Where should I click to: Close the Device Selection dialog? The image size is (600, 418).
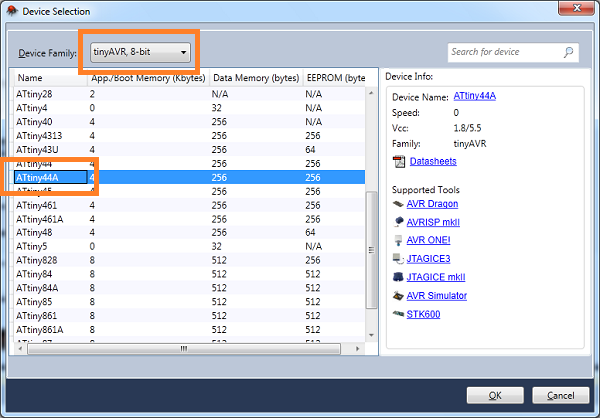(577, 8)
